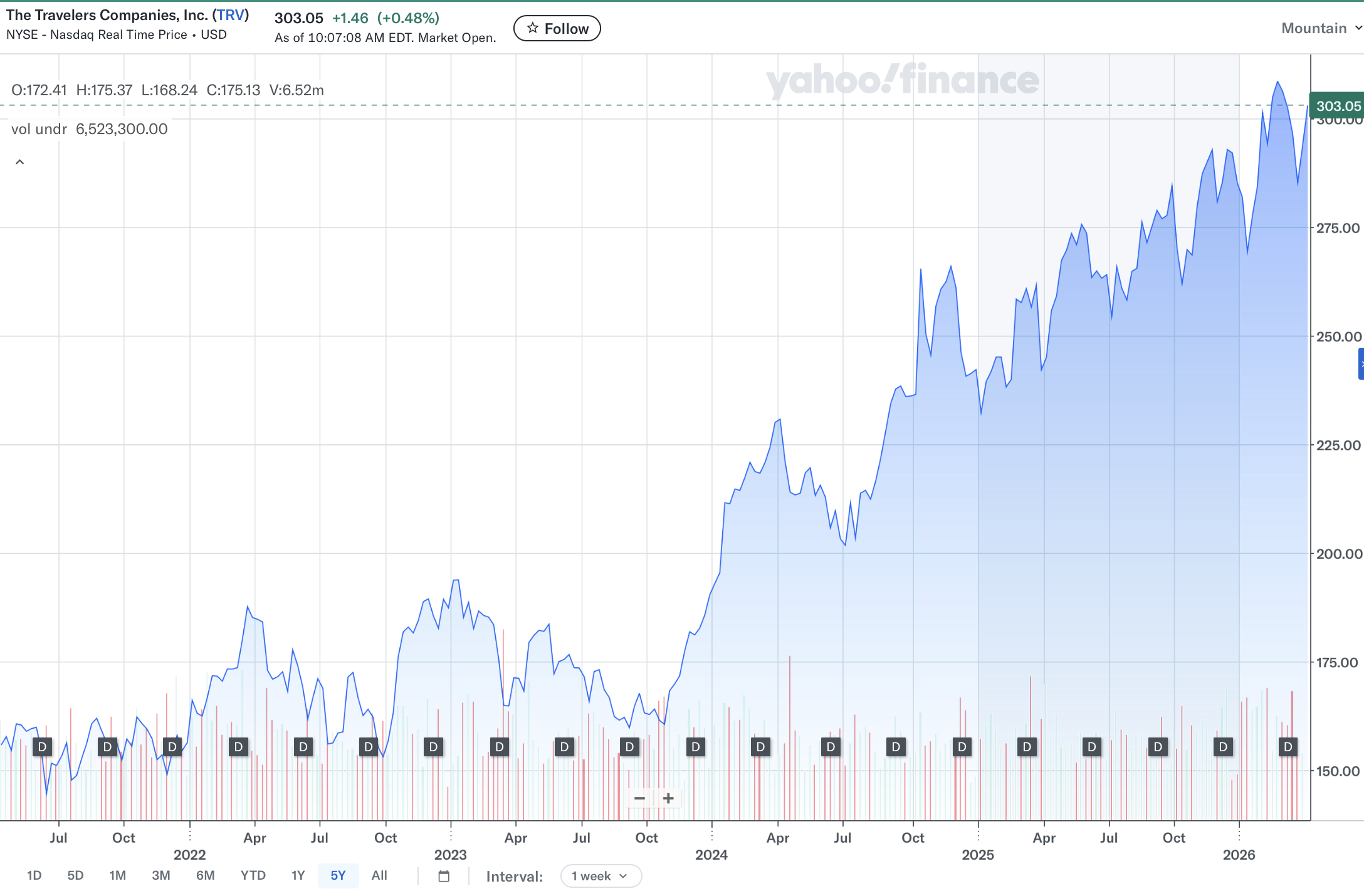1364x896 pixels.
Task: Open the blue side panel handle
Action: pyautogui.click(x=1360, y=364)
